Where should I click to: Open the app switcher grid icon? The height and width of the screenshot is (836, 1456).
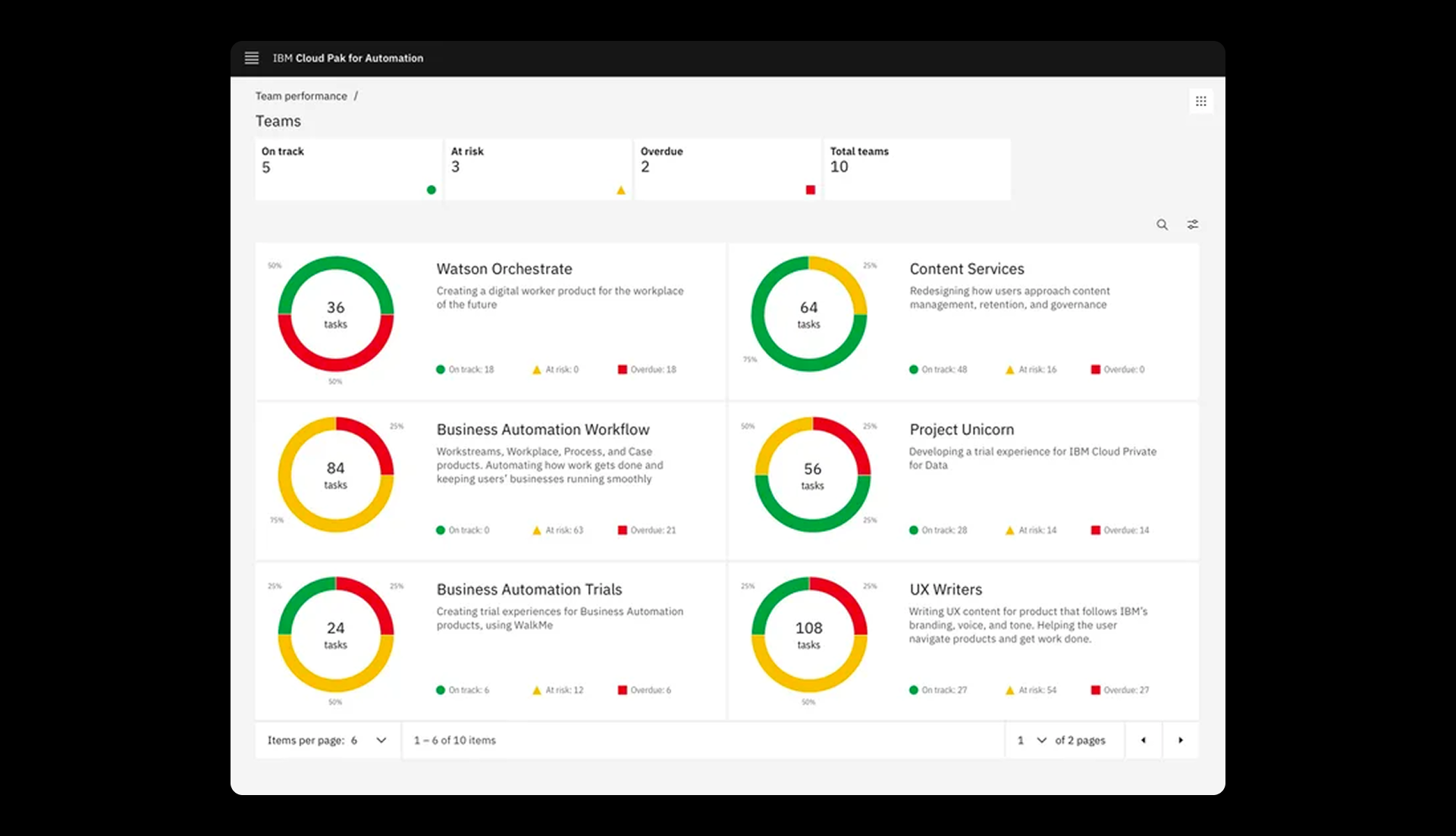pyautogui.click(x=1200, y=102)
